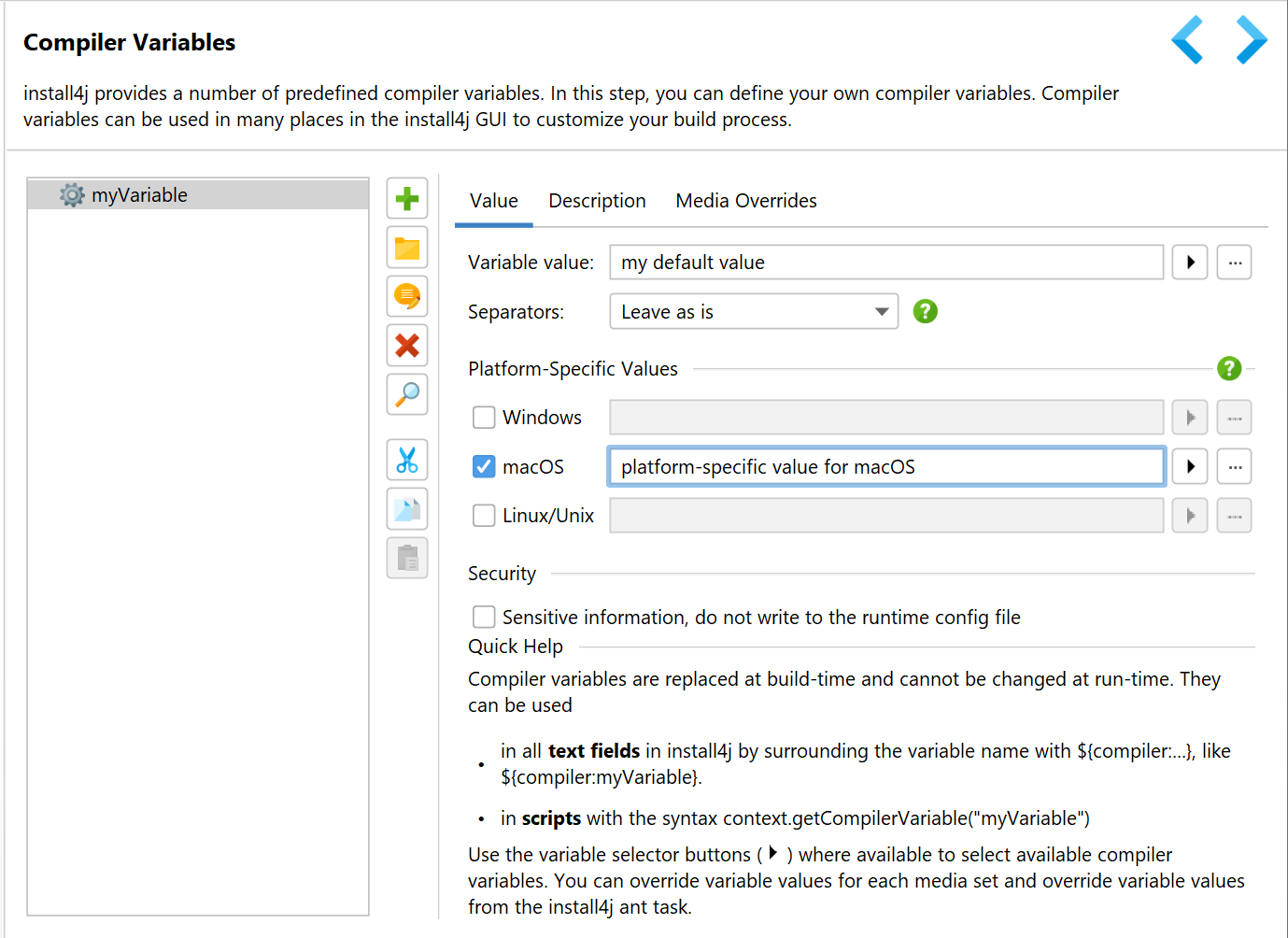This screenshot has width=1288, height=938.
Task: Click ellipsis button next to Windows field
Action: (1235, 418)
